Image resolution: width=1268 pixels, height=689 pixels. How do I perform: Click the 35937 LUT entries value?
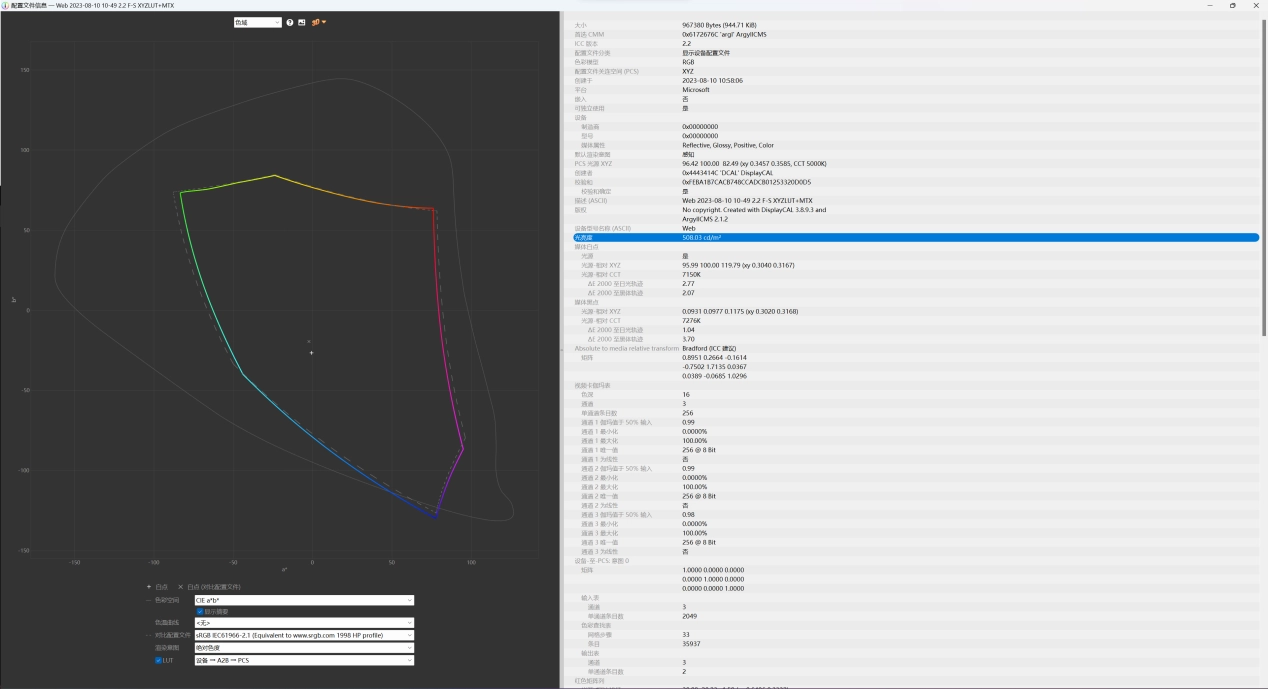(691, 644)
